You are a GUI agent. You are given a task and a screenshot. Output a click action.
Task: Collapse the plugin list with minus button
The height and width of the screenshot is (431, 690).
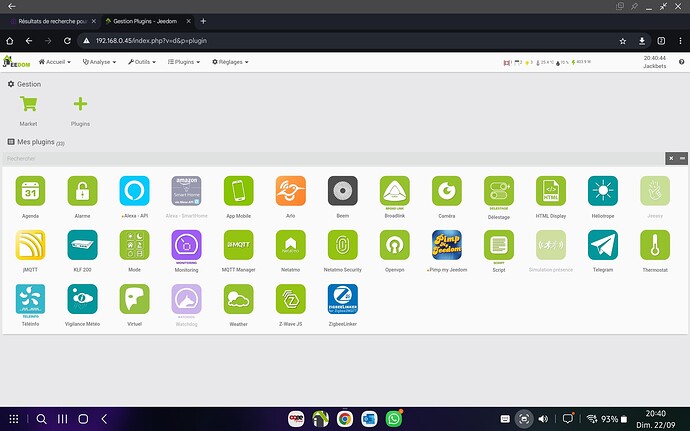[683, 158]
